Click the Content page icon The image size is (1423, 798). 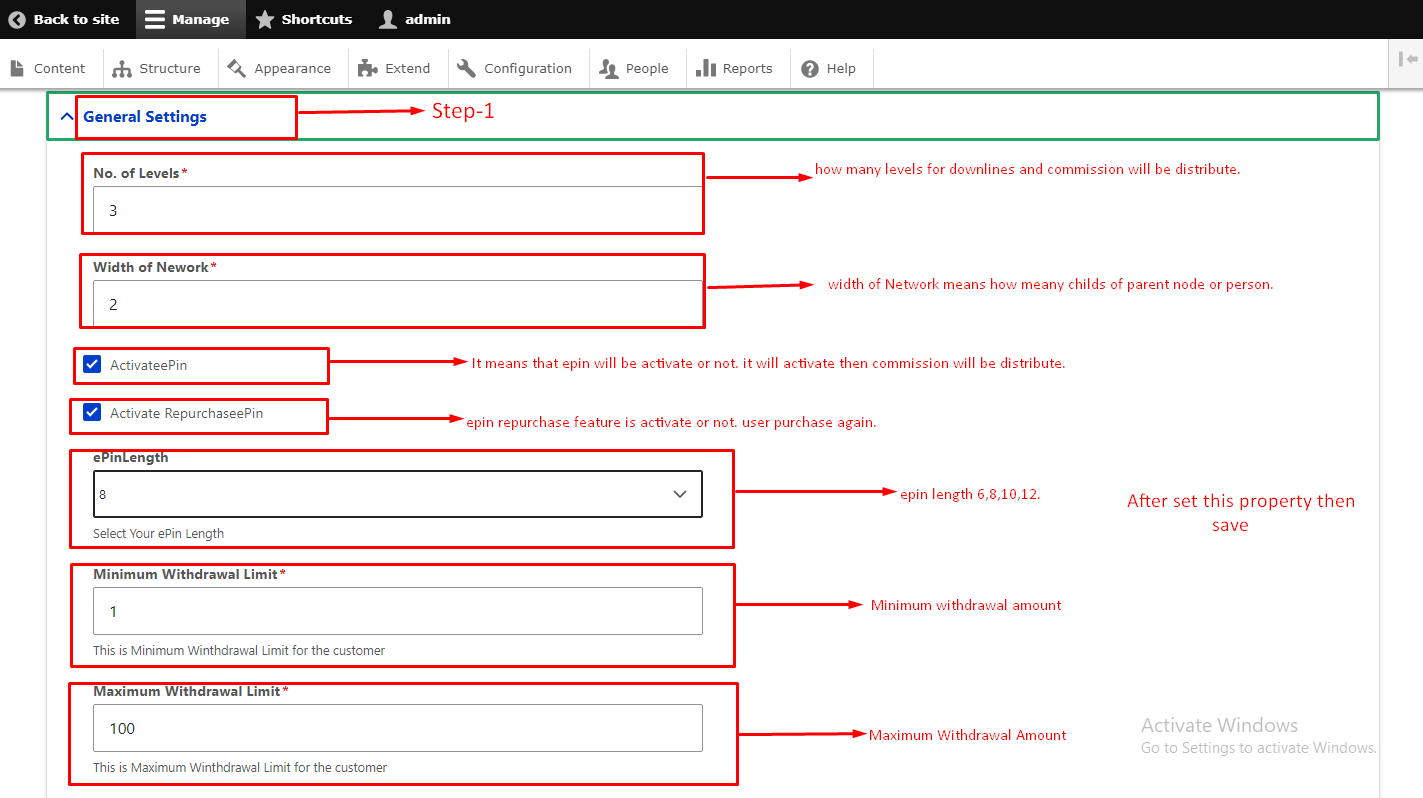17,68
